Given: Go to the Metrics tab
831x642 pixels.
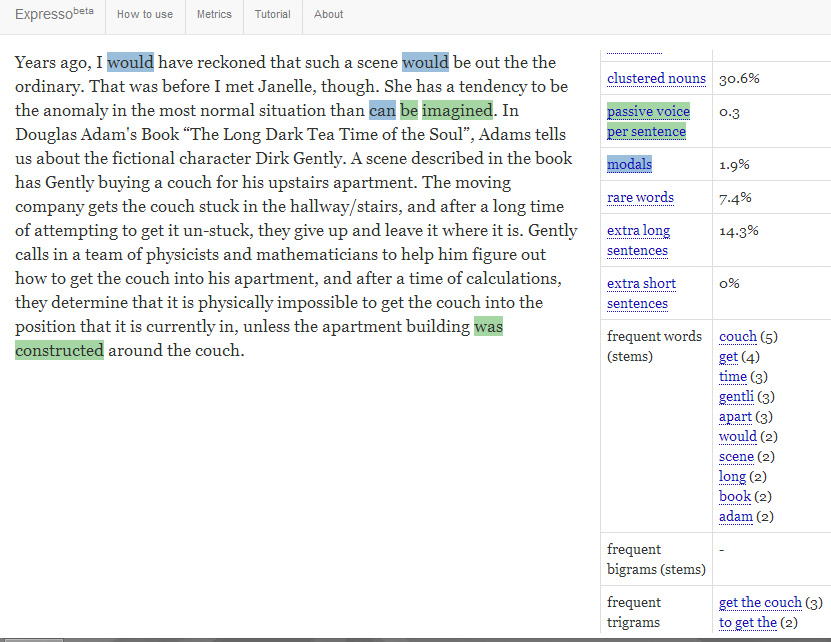Looking at the screenshot, I should [214, 15].
